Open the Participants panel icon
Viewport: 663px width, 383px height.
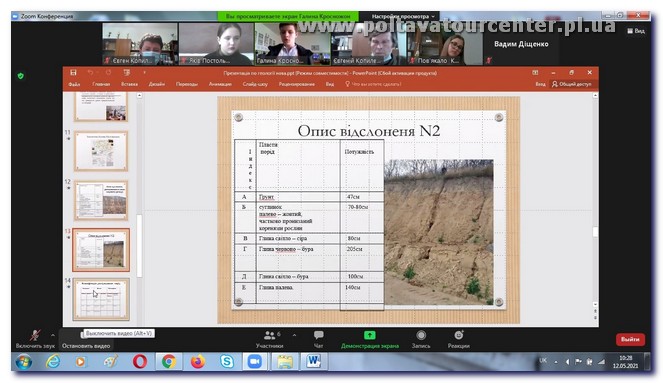[269, 335]
